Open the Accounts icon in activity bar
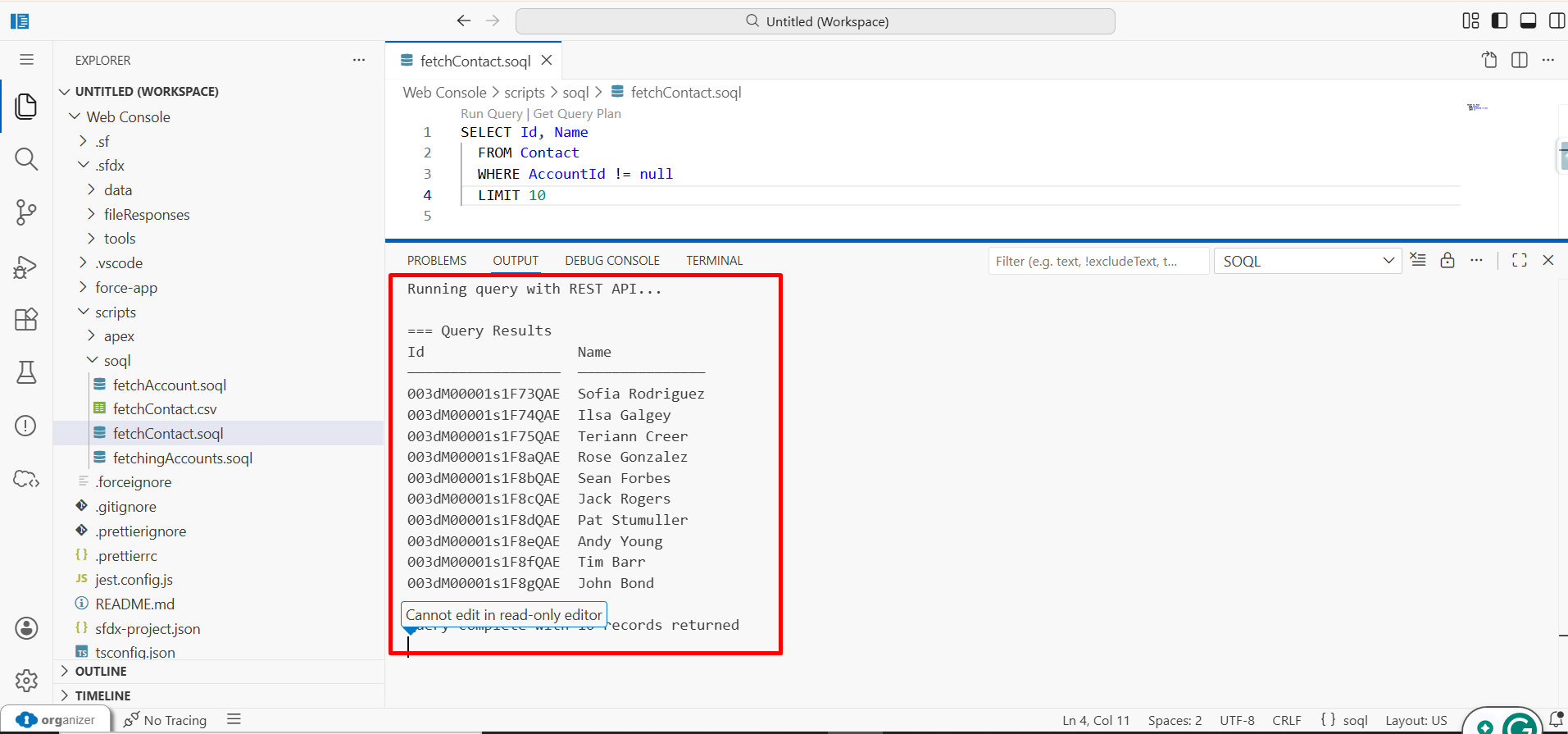Viewport: 1568px width, 734px height. point(26,628)
